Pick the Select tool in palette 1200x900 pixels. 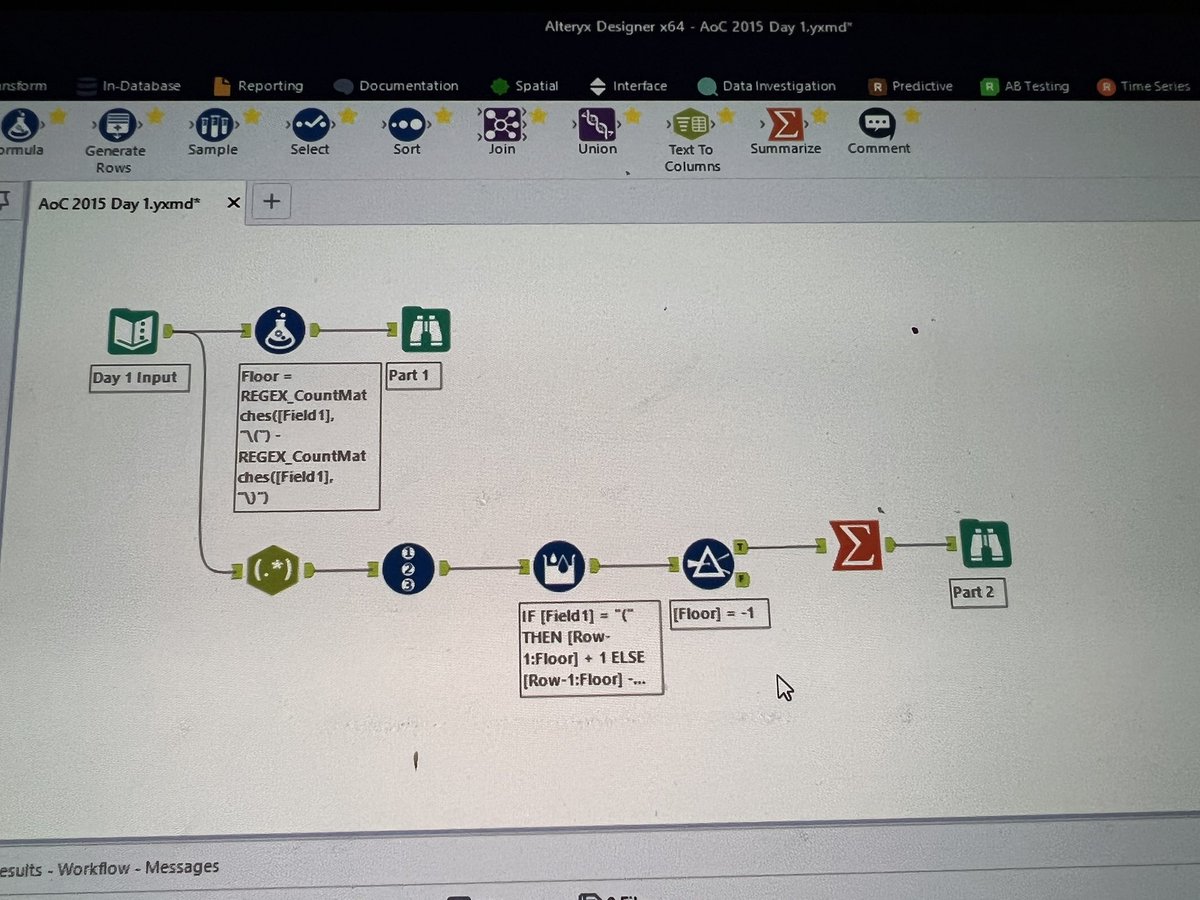point(309,133)
